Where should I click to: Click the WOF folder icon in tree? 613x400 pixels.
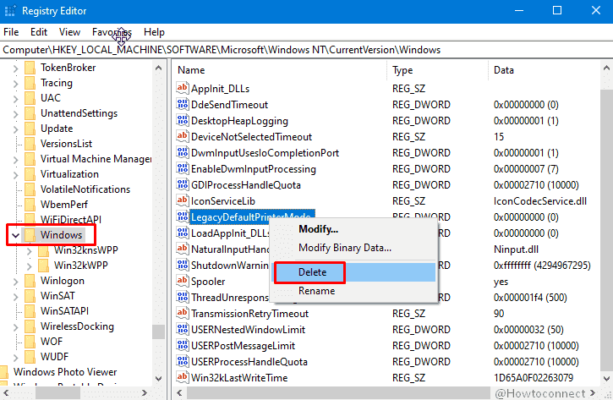30,341
